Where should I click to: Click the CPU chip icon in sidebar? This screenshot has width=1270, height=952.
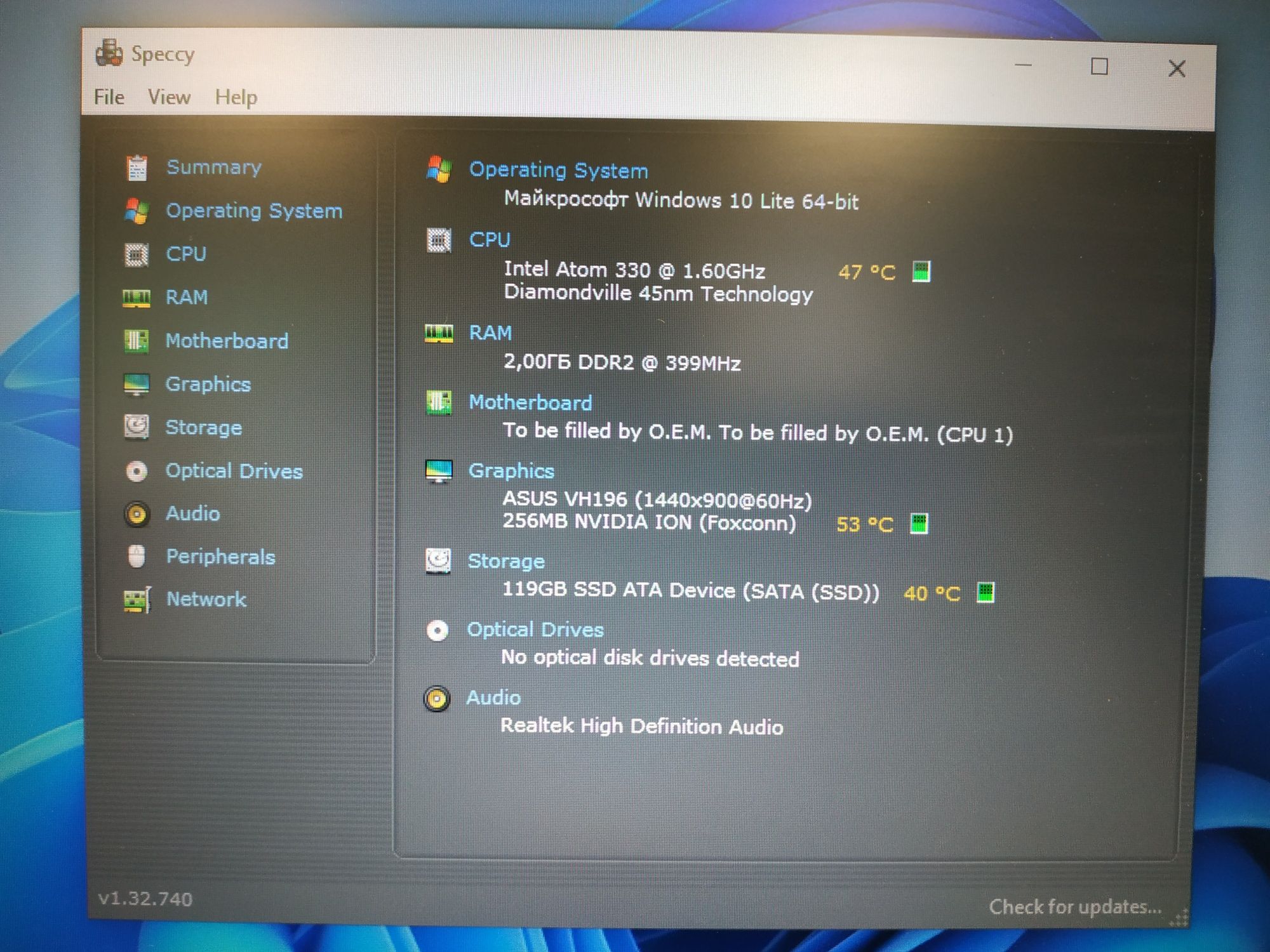136,255
